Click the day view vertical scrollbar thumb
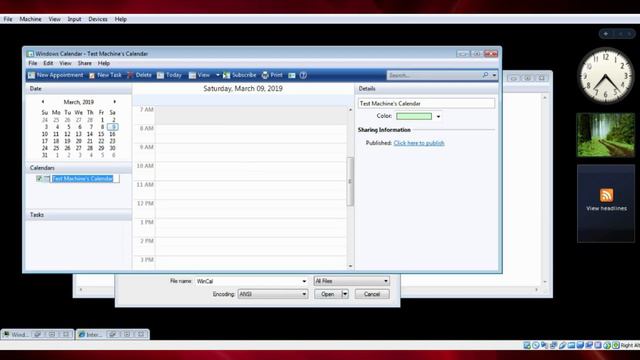 (x=350, y=181)
